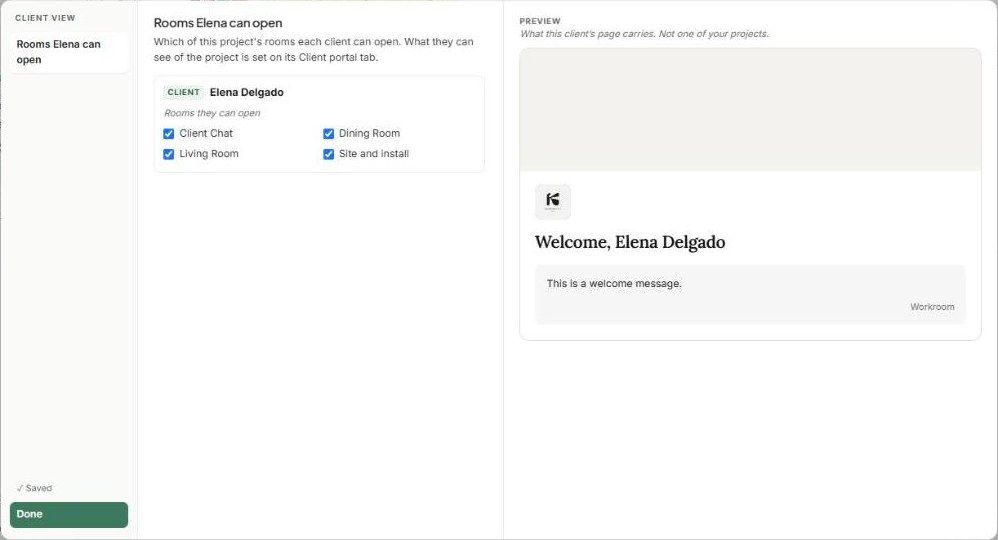Click the 'Rooms they can open' caption
This screenshot has height=540, width=998.
pos(212,113)
